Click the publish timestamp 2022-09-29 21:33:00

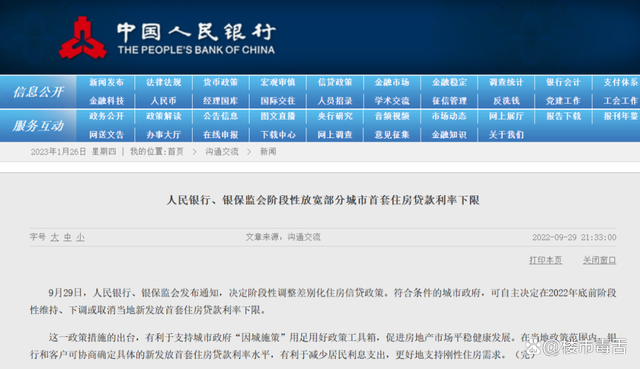click(x=574, y=237)
